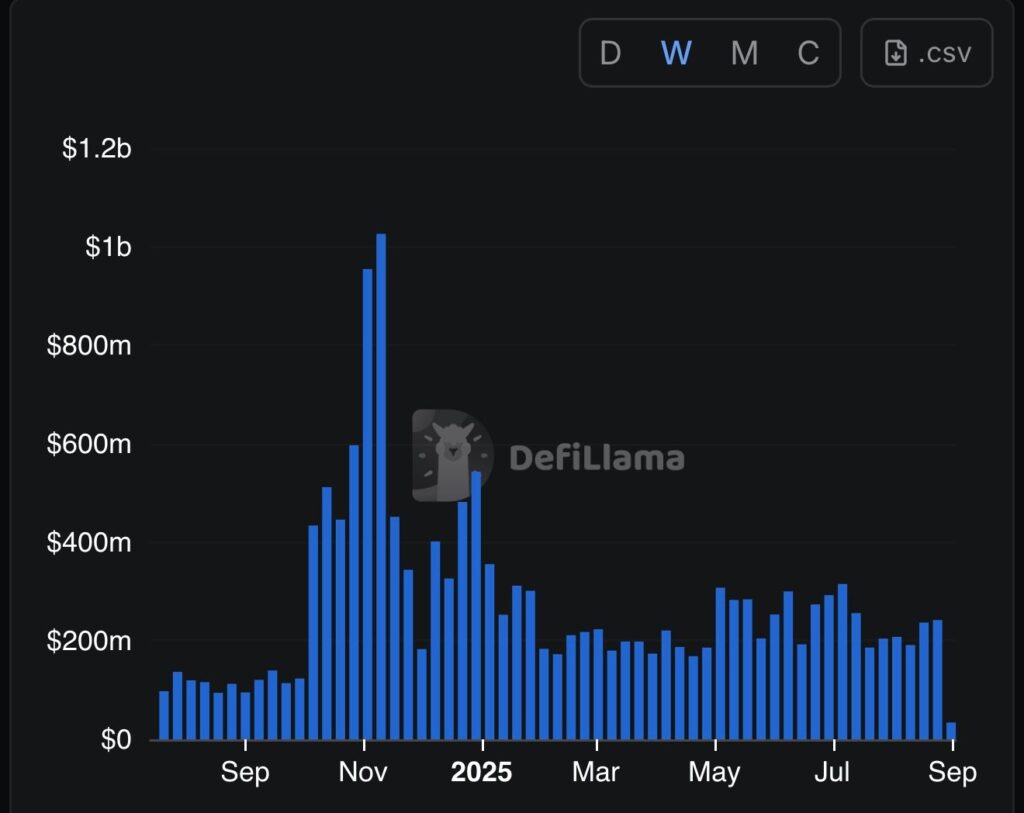Click the tallest bar above $1b
The width and height of the screenshot is (1024, 813).
pyautogui.click(x=381, y=486)
